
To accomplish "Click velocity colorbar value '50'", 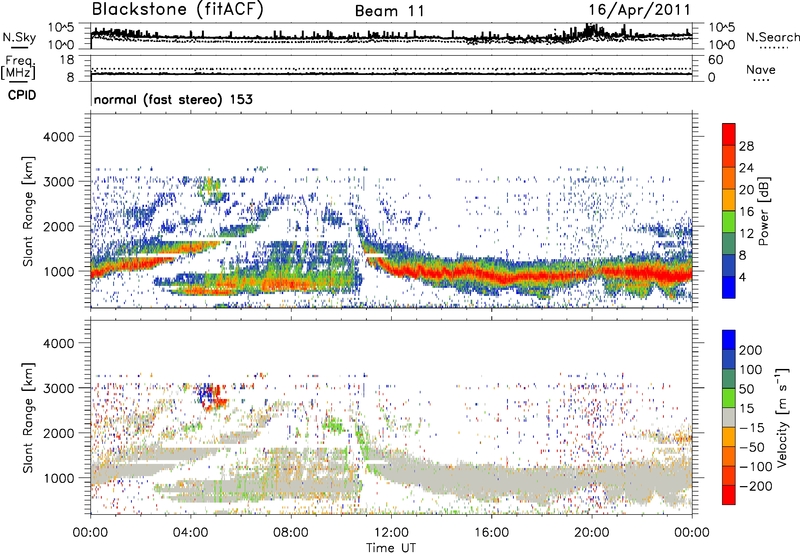I will click(746, 389).
